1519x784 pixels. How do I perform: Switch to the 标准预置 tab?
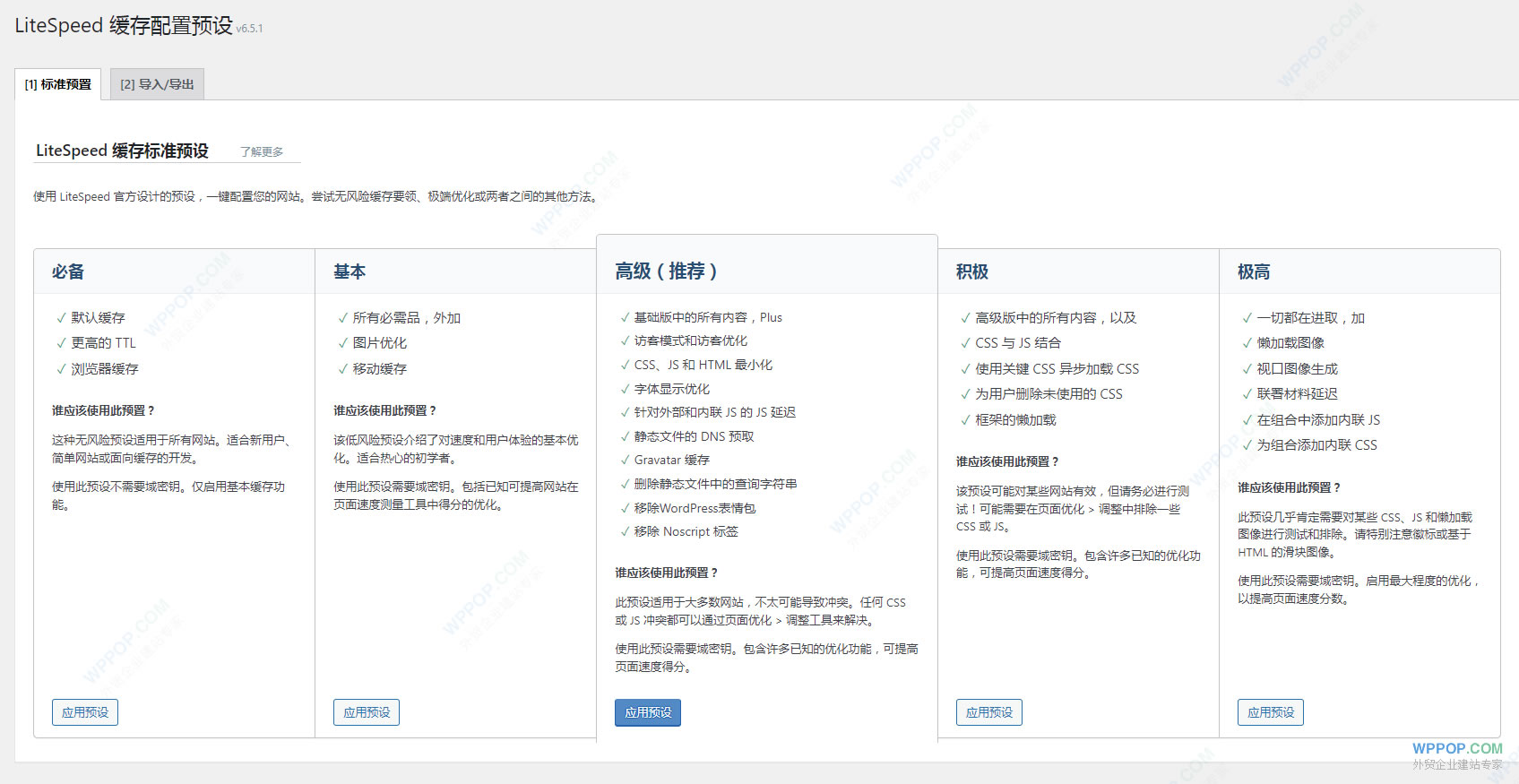[57, 84]
